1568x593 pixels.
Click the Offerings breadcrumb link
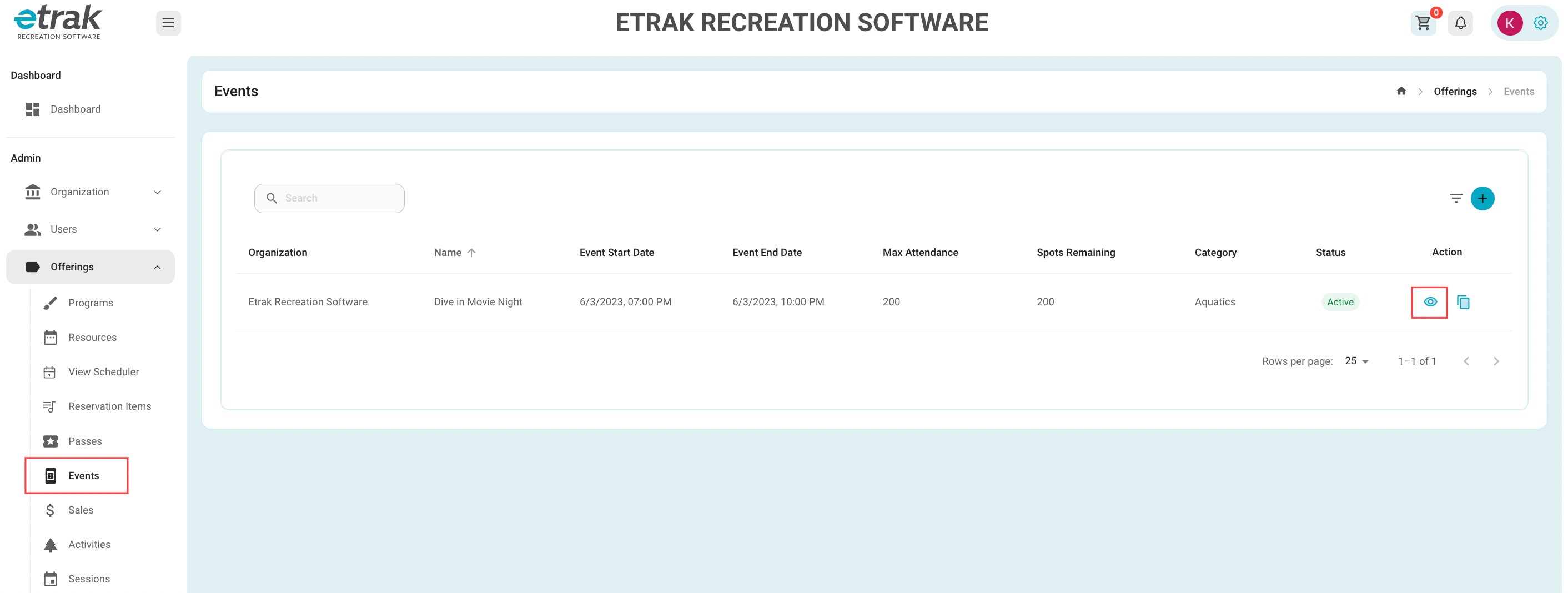click(x=1455, y=91)
